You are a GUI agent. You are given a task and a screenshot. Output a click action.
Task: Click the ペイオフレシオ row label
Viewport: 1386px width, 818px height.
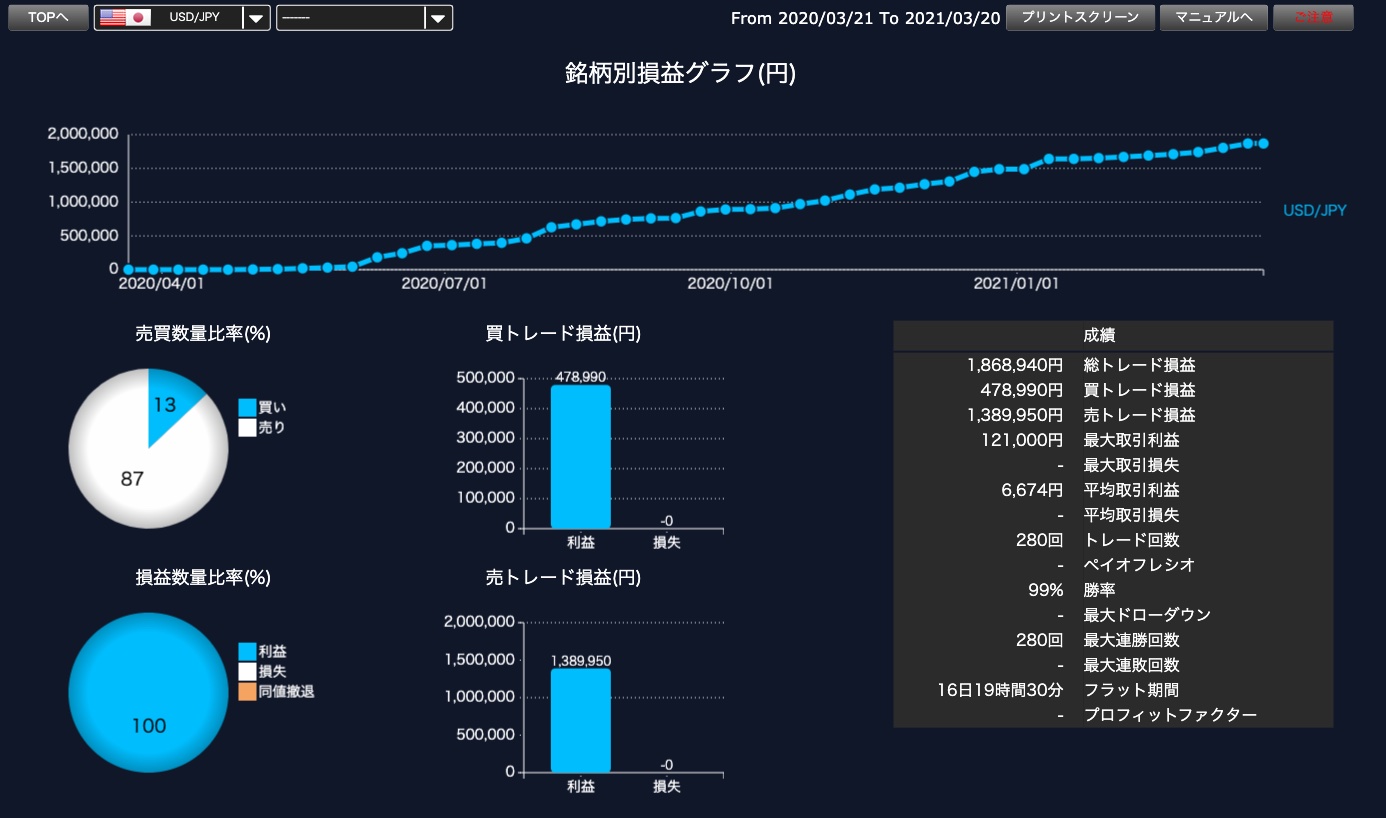[1139, 565]
